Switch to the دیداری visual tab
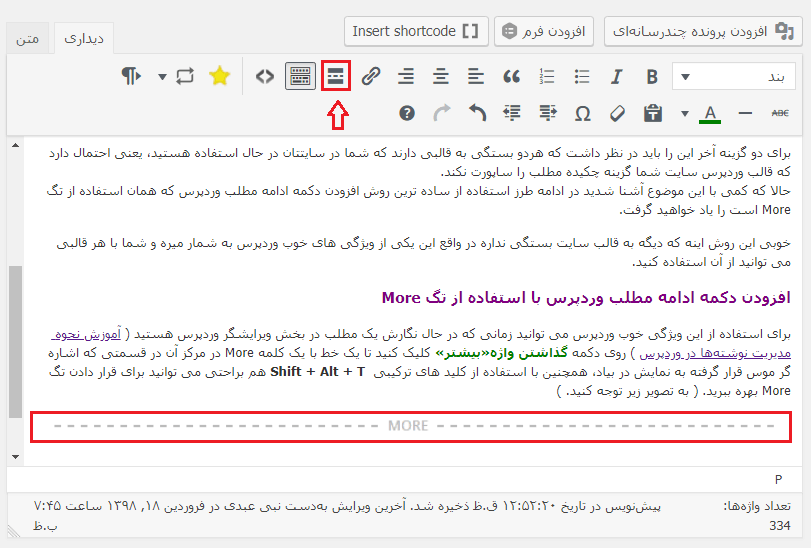The image size is (811, 548). point(83,39)
